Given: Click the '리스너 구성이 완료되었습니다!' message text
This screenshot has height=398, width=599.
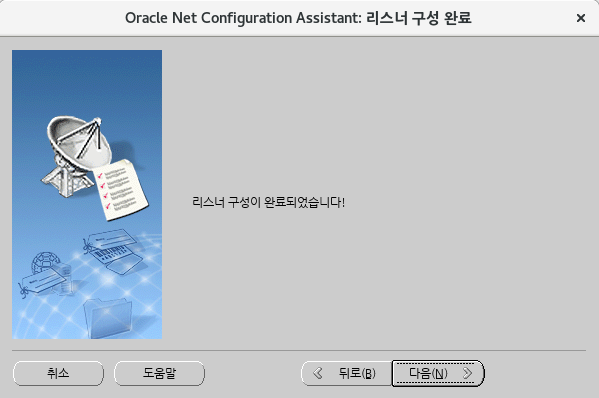Looking at the screenshot, I should click(269, 202).
